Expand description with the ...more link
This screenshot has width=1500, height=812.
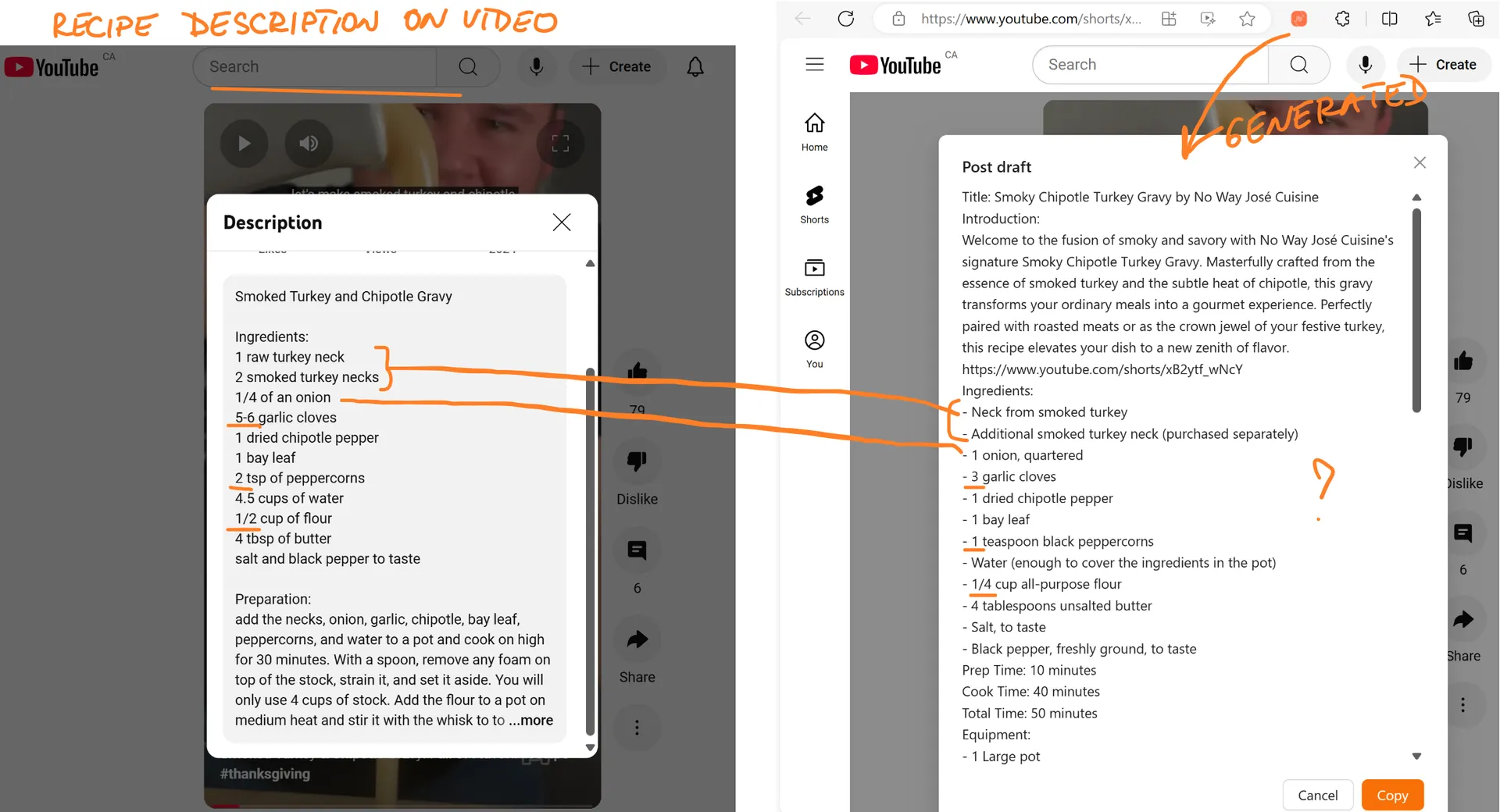(531, 720)
